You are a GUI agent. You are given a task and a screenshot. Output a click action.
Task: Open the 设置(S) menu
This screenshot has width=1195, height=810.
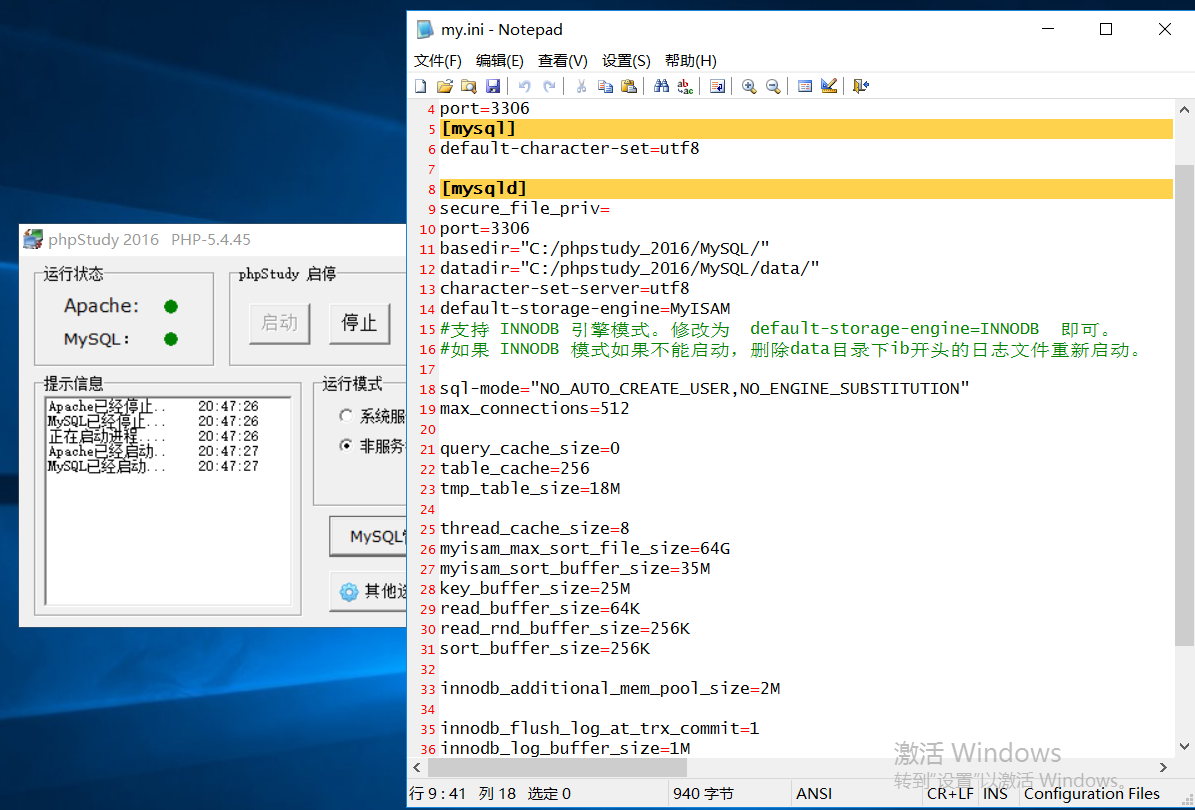click(626, 61)
